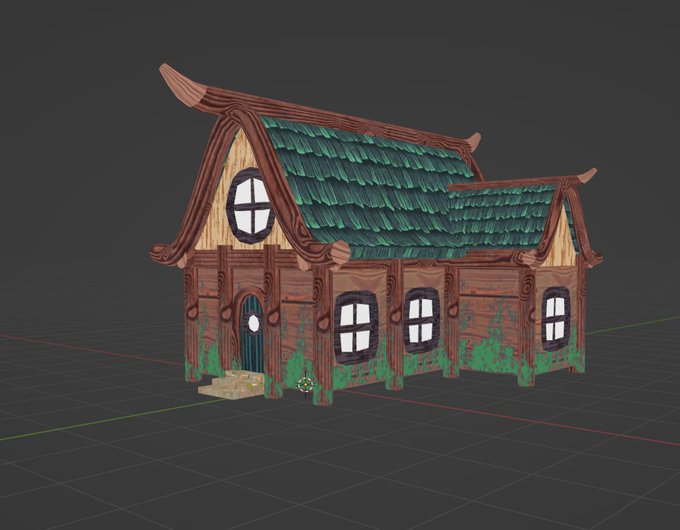The width and height of the screenshot is (680, 530).
Task: Select the teal arched front door
Action: pyautogui.click(x=252, y=333)
